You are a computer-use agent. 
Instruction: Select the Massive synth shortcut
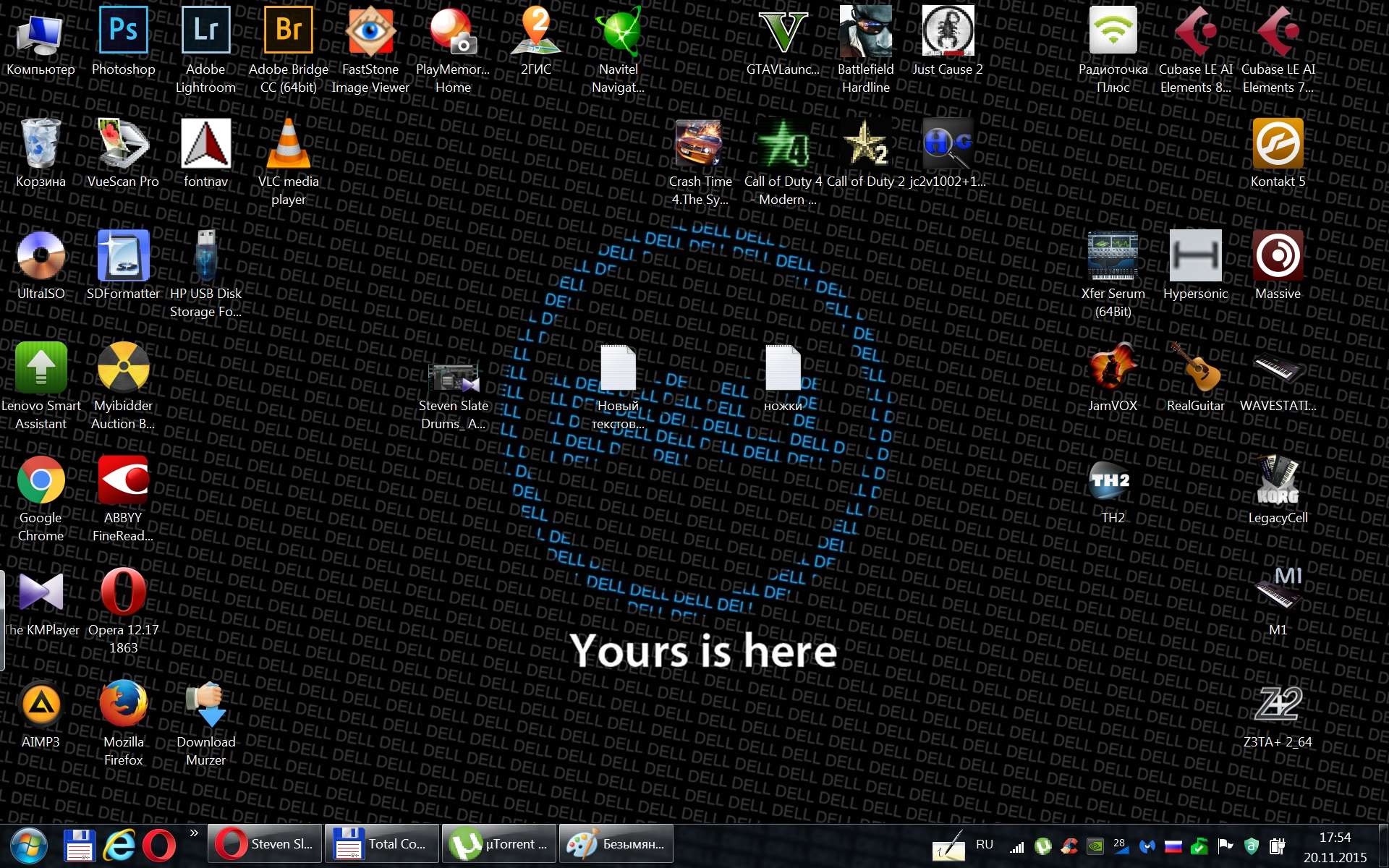click(x=1278, y=256)
